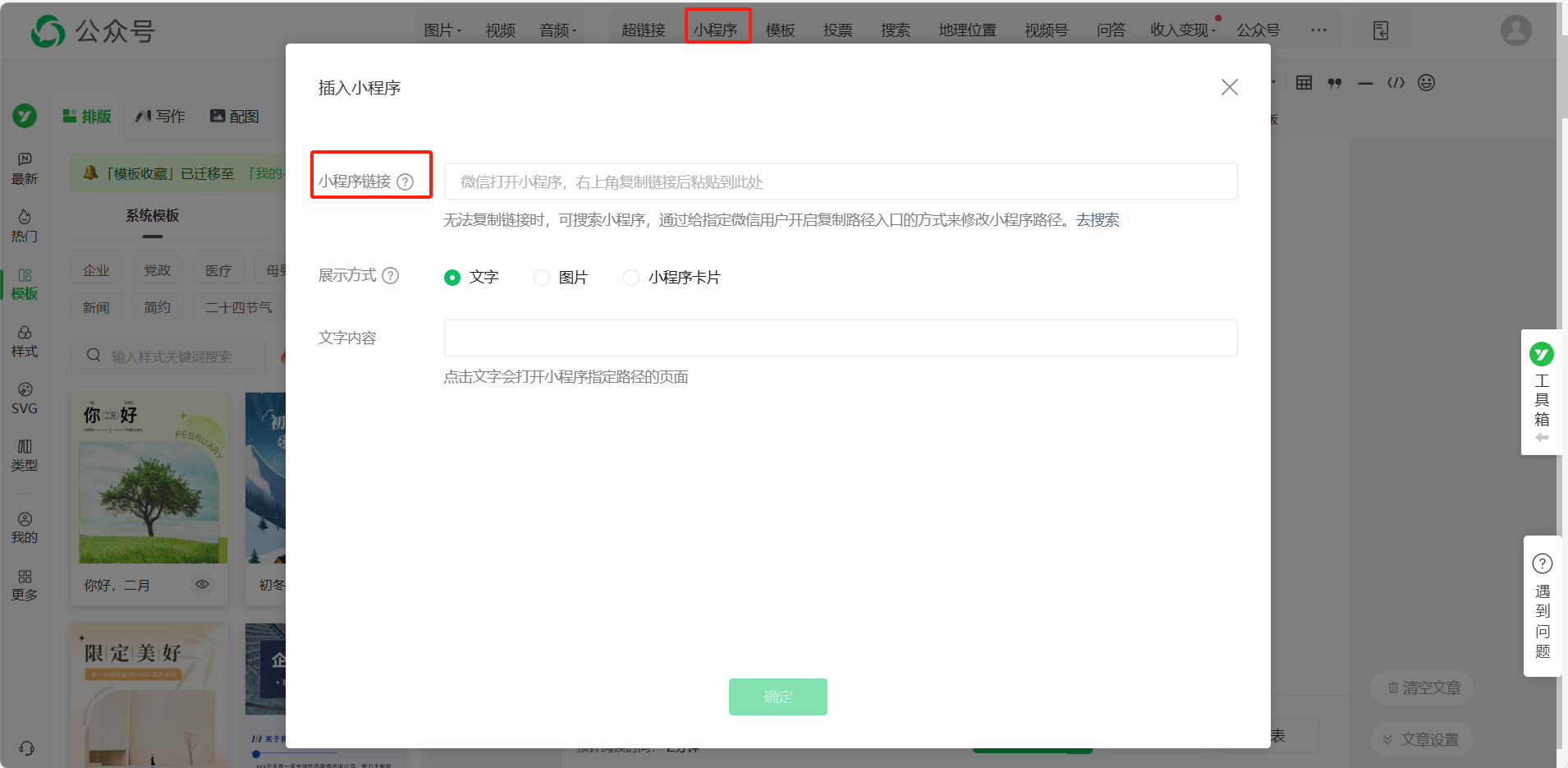Filter templates by 党政 tag
1568x768 pixels.
tap(157, 270)
